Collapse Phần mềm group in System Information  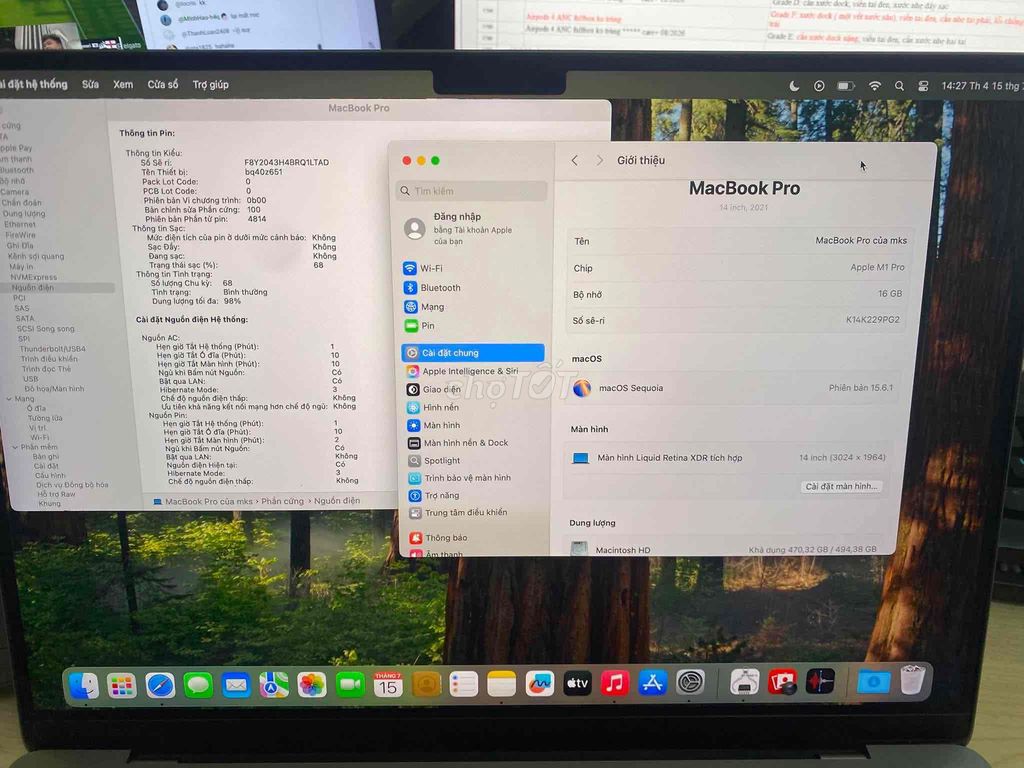14,447
